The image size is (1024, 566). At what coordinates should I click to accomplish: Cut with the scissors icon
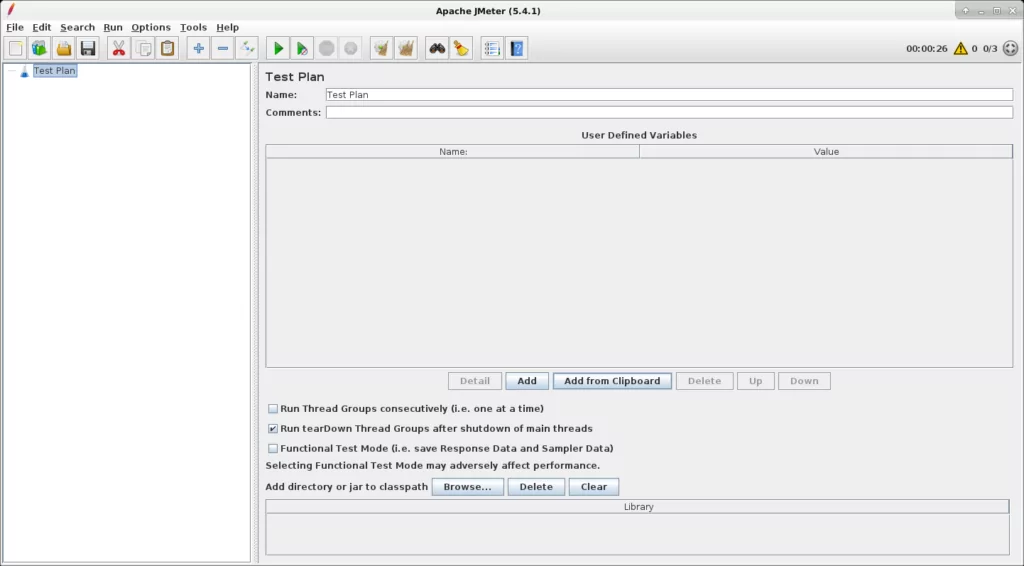point(118,48)
